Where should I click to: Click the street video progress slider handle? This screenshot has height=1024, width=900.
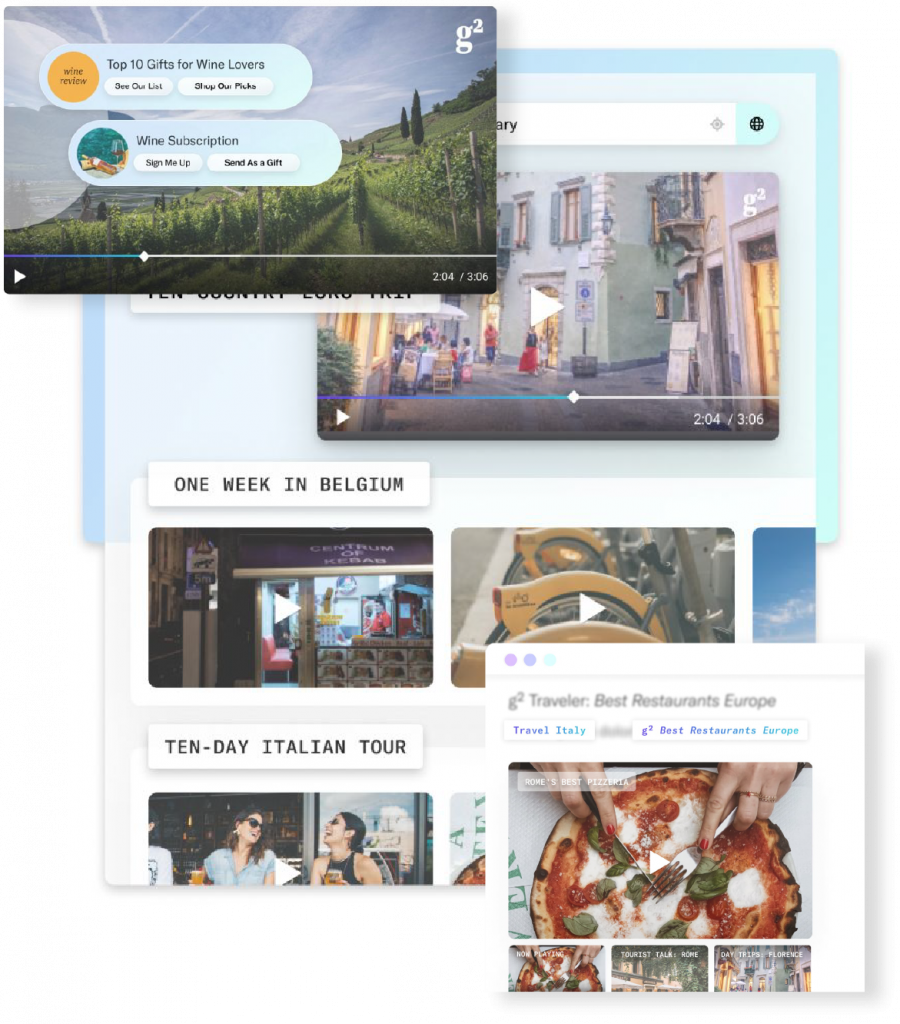pos(573,397)
